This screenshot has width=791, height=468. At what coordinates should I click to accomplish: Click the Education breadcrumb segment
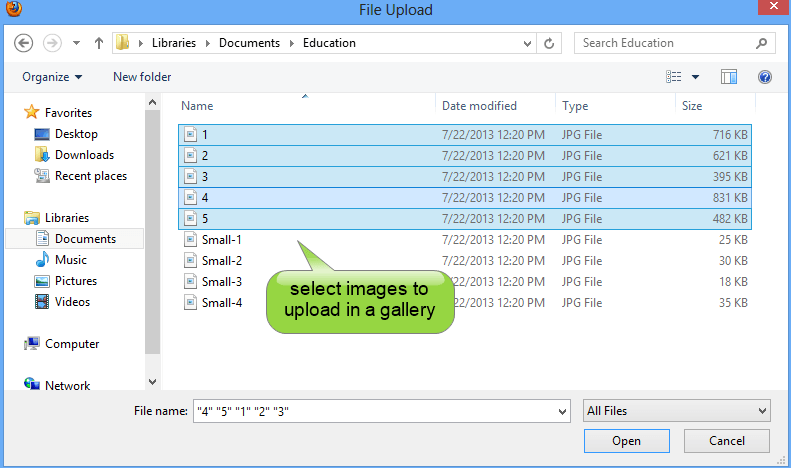(x=329, y=43)
